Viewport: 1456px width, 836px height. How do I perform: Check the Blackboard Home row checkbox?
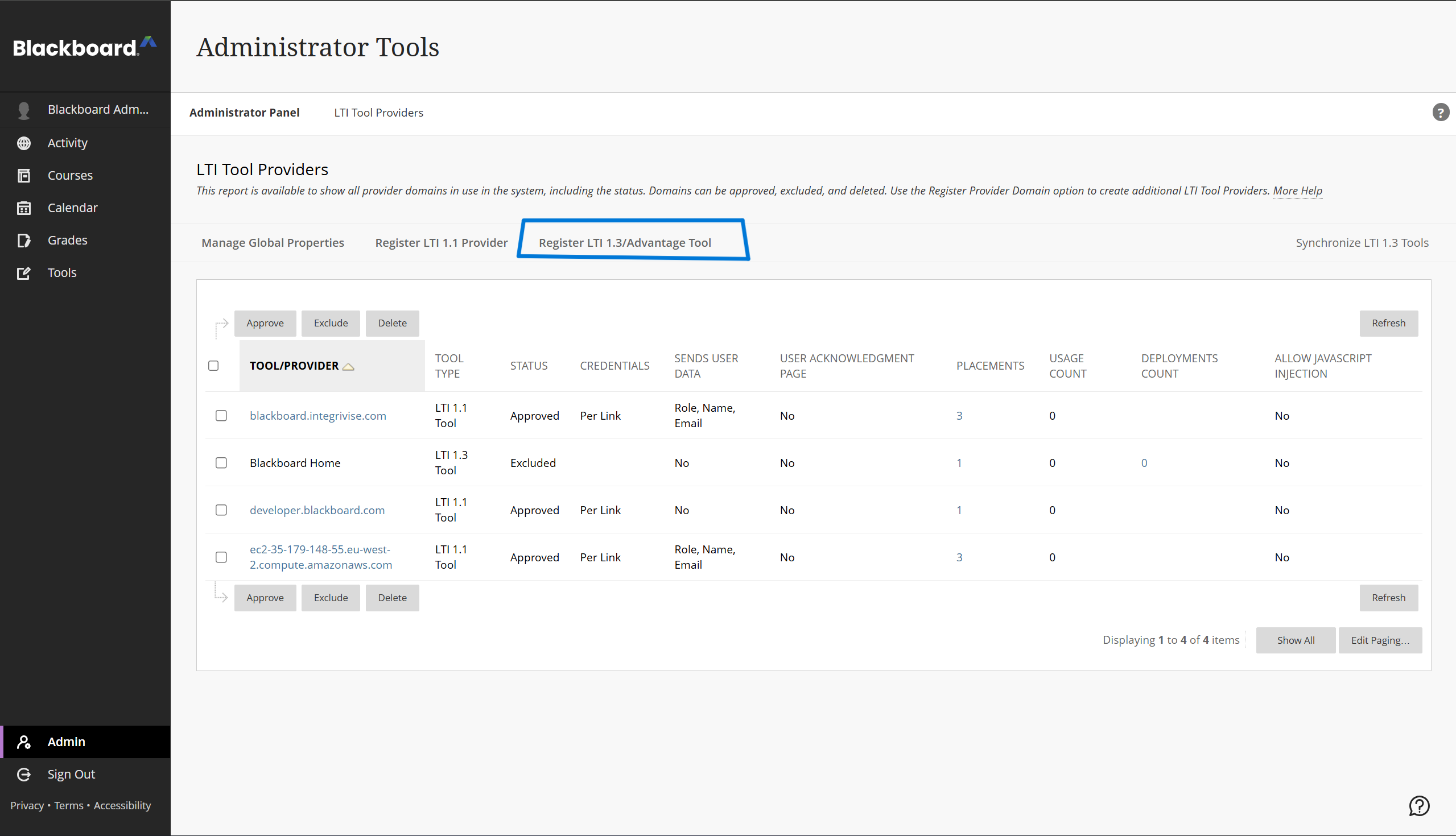coord(221,463)
